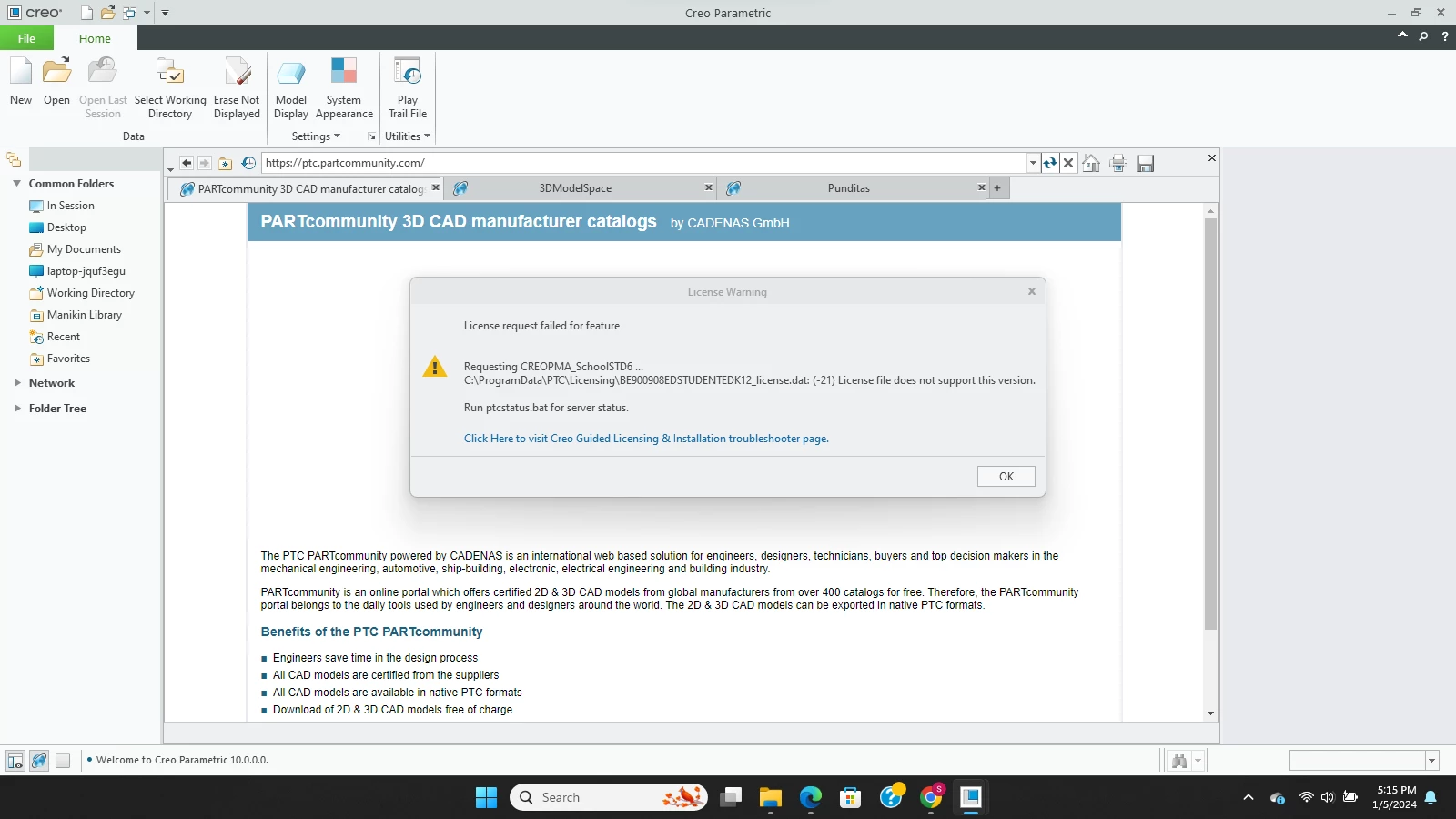Open Microsoft Edge from taskbar

(810, 797)
